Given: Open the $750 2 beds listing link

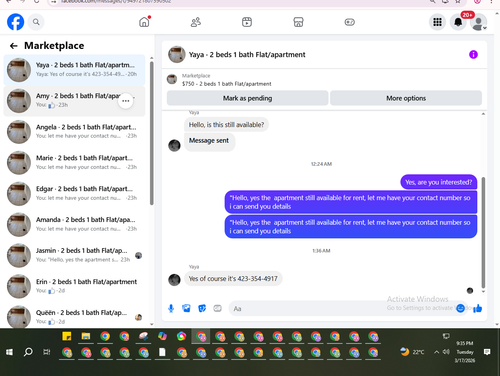Looking at the screenshot, I should [226, 84].
